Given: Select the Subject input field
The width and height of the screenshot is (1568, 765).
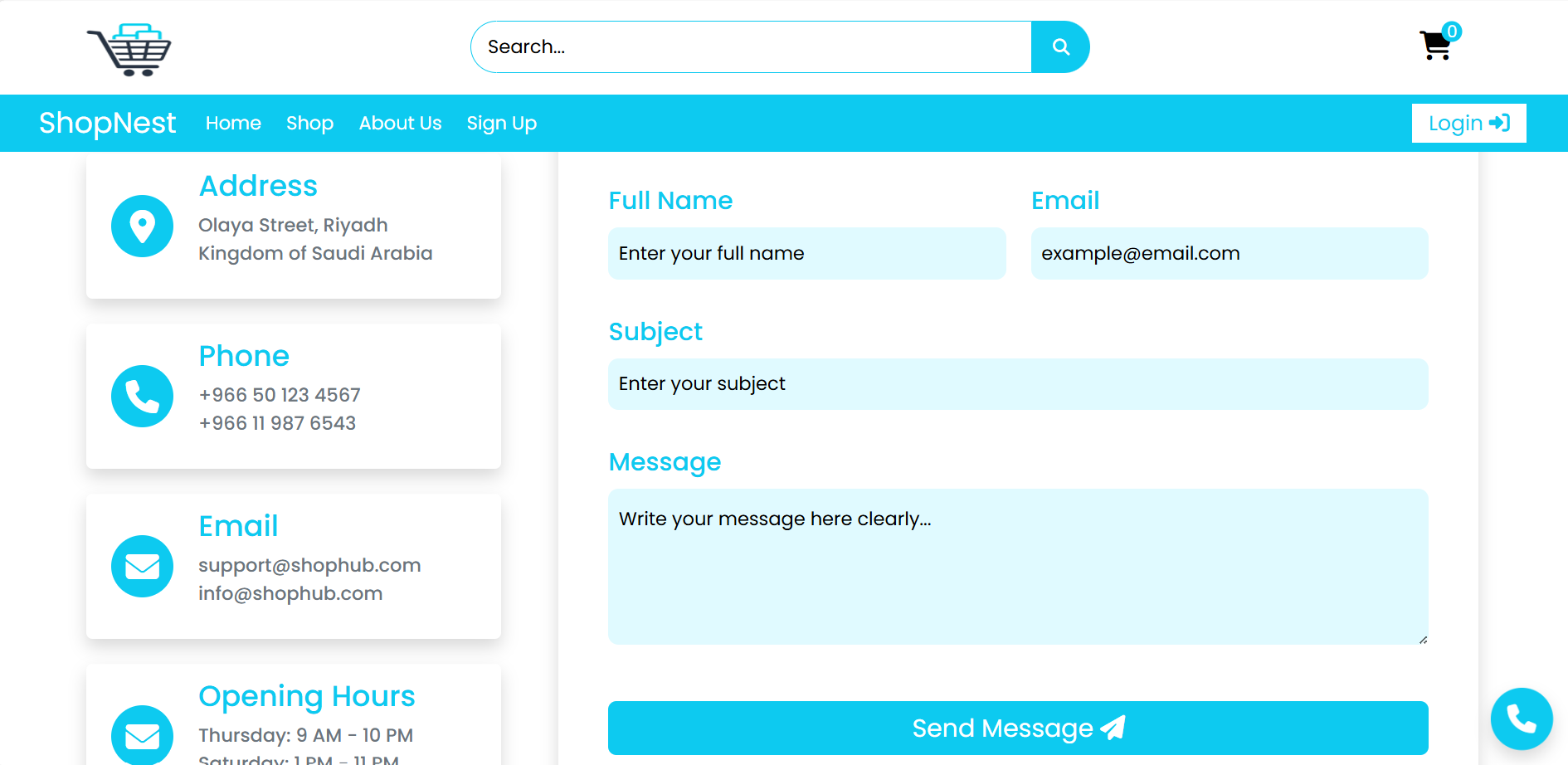Looking at the screenshot, I should (1018, 384).
